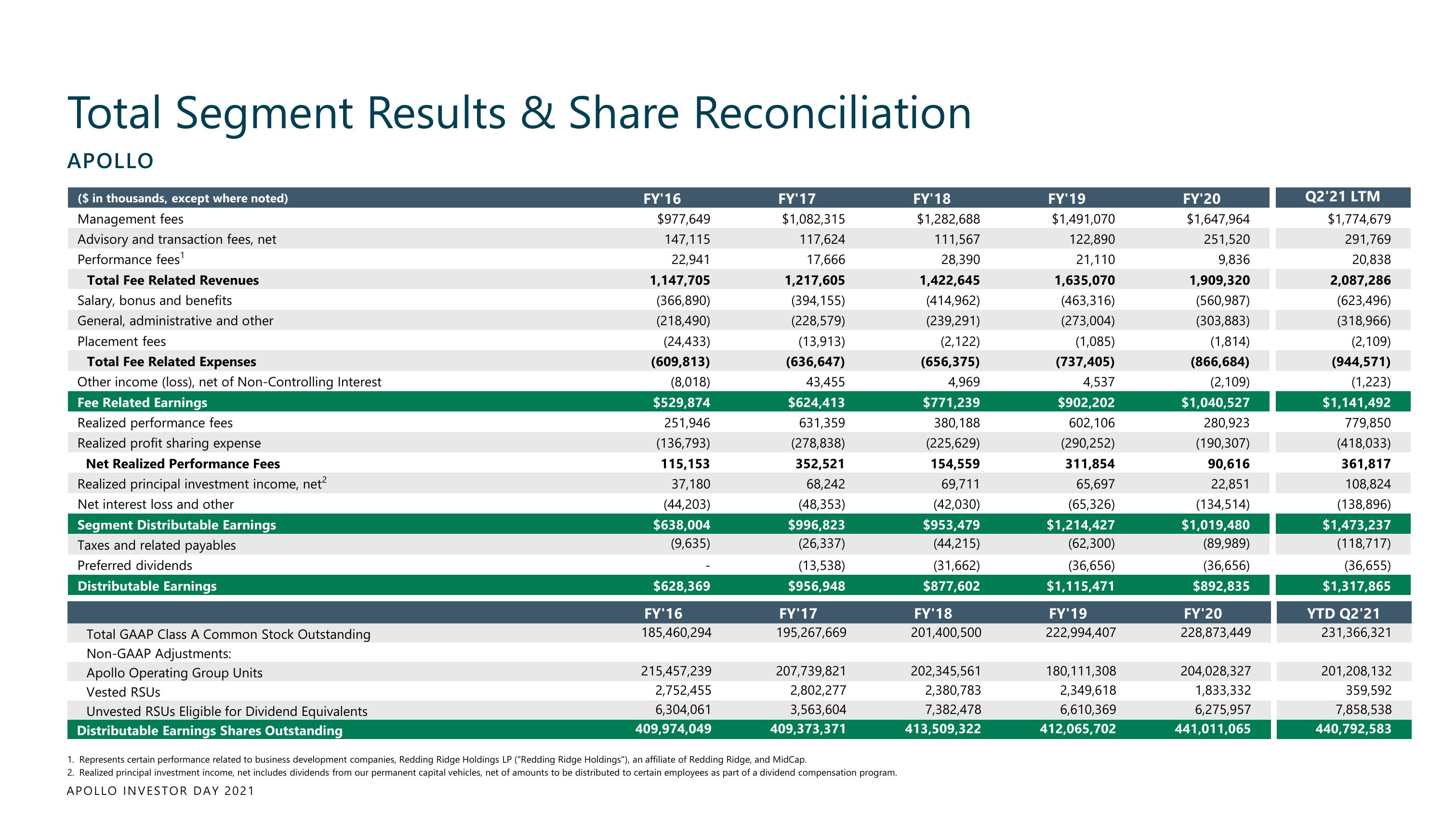Click footnote 2 about realized principal investment income
Image resolution: width=1456 pixels, height=819 pixels.
click(x=482, y=773)
